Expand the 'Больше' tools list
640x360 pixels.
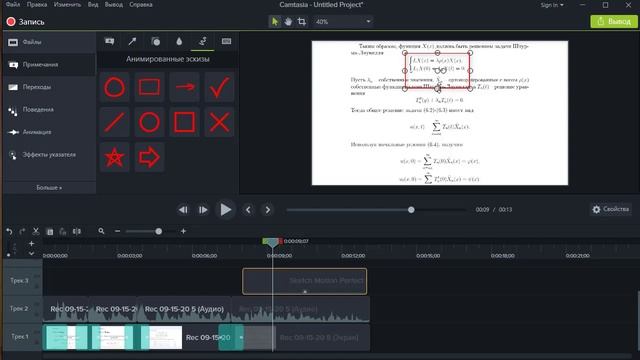pyautogui.click(x=49, y=188)
